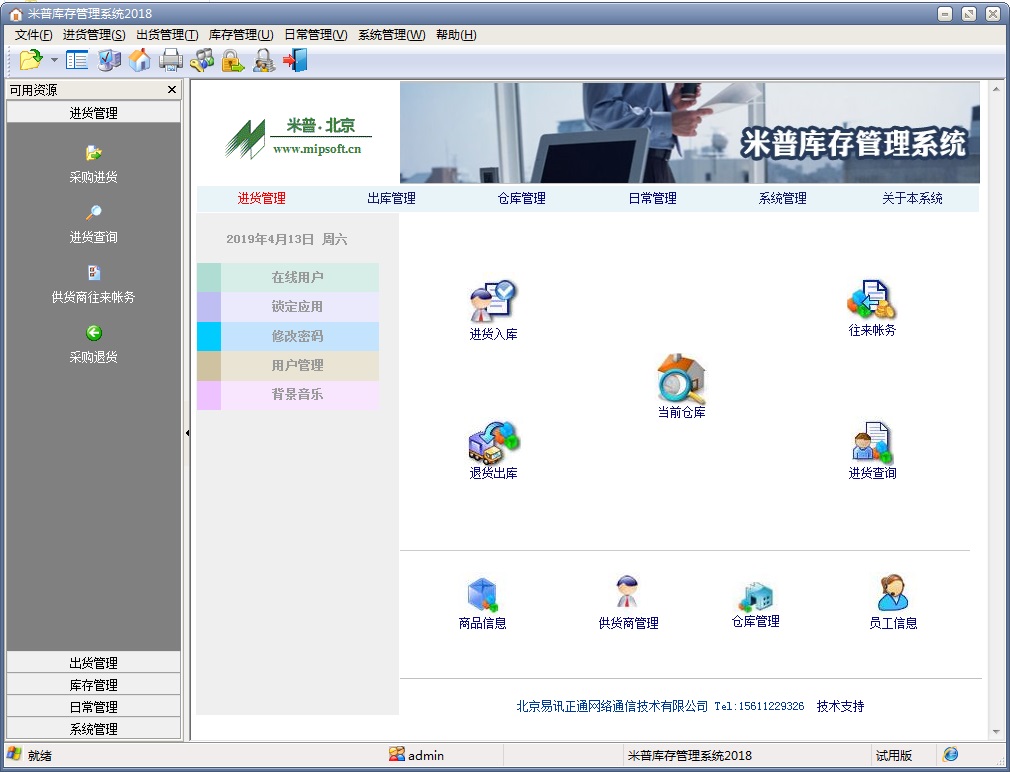Image resolution: width=1010 pixels, height=772 pixels.
Task: Click the printer toolbar icon
Action: 171,60
